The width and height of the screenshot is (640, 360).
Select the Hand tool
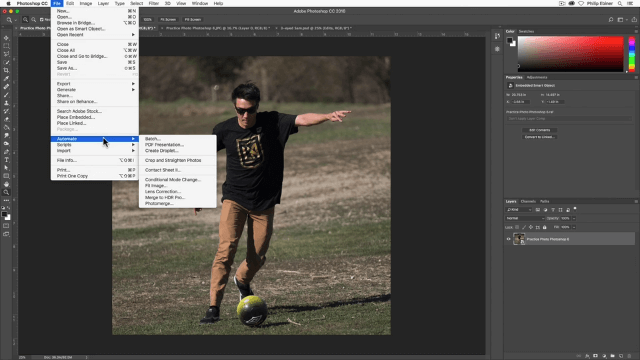click(x=6, y=184)
